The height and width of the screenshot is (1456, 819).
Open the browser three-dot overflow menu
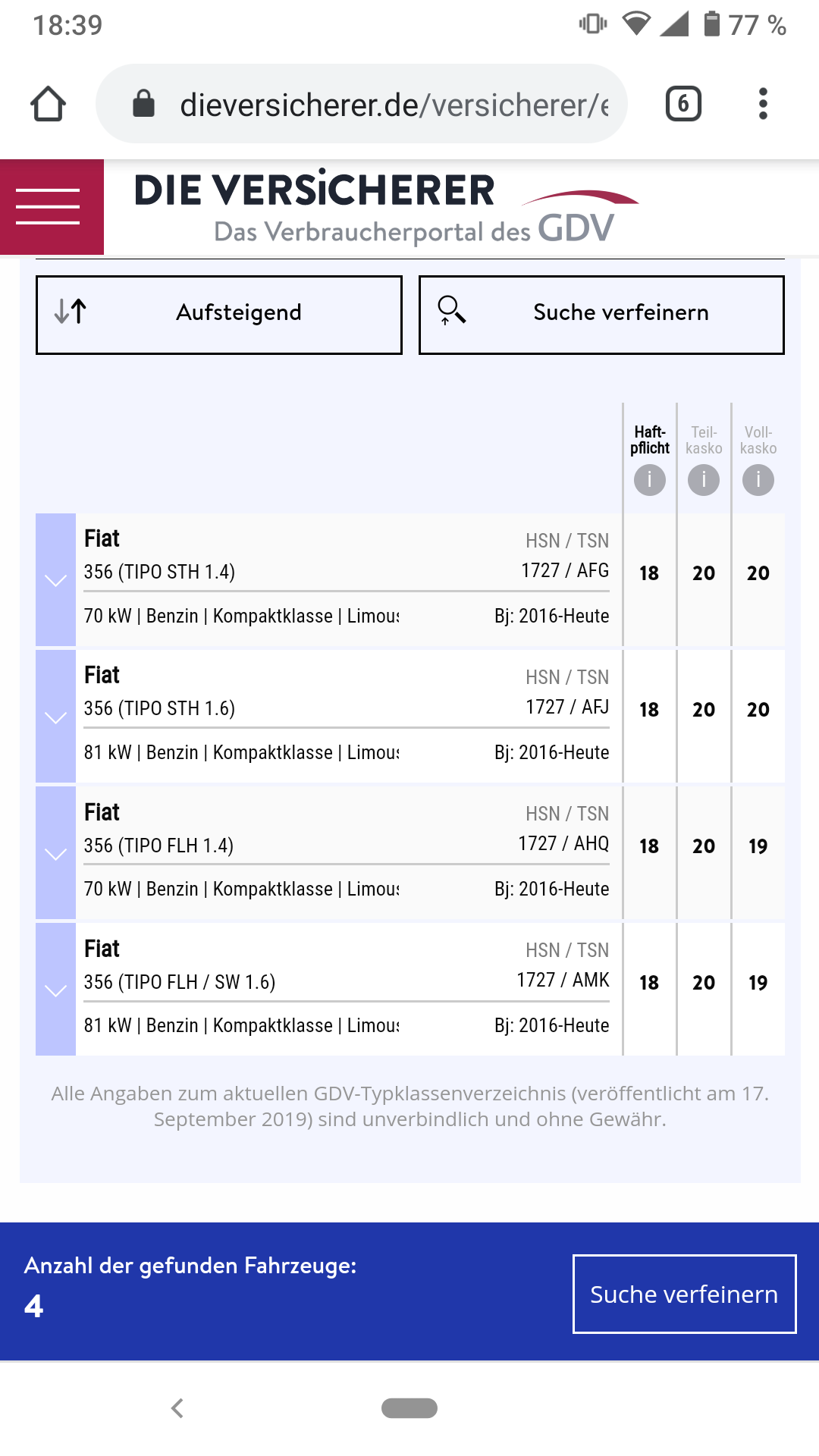coord(763,104)
